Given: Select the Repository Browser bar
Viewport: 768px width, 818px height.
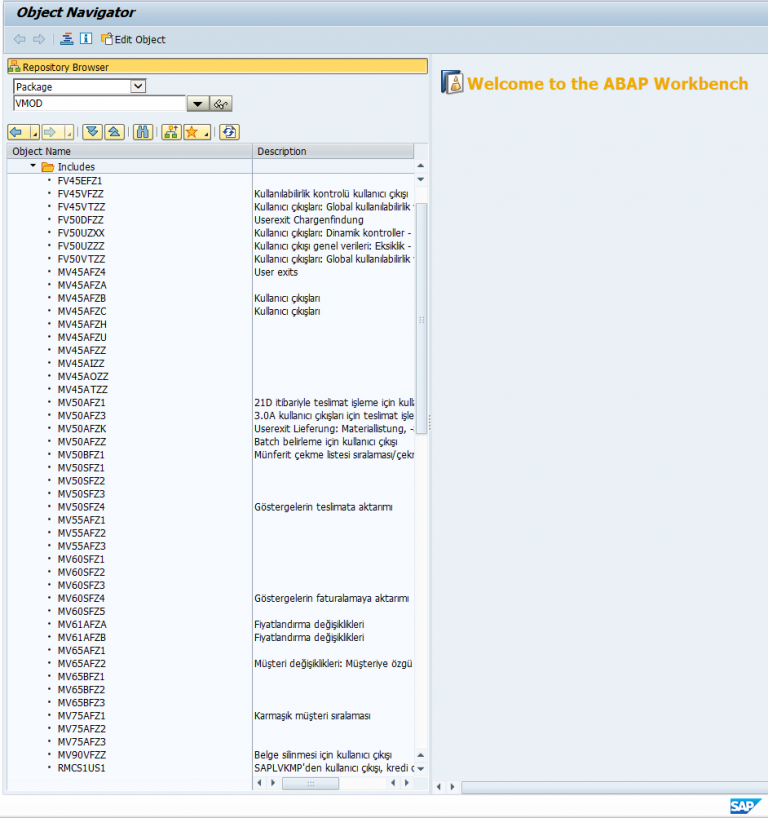Looking at the screenshot, I should coord(218,67).
